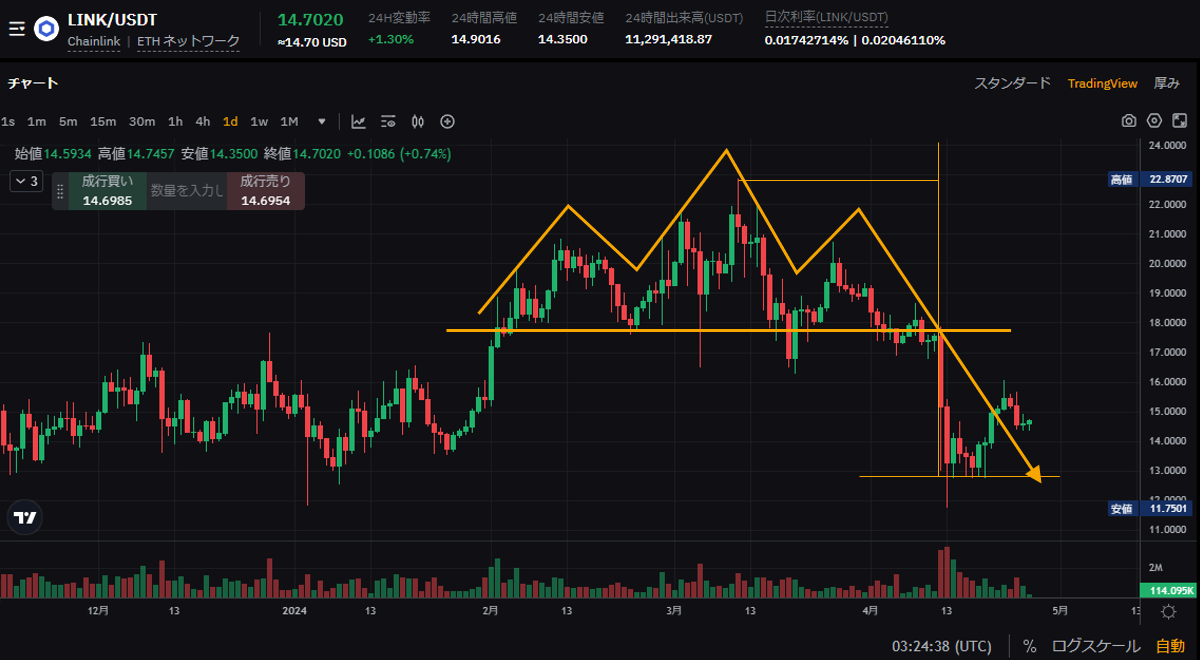This screenshot has width=1200, height=660.
Task: Click the チャート section title
Action: click(x=33, y=83)
